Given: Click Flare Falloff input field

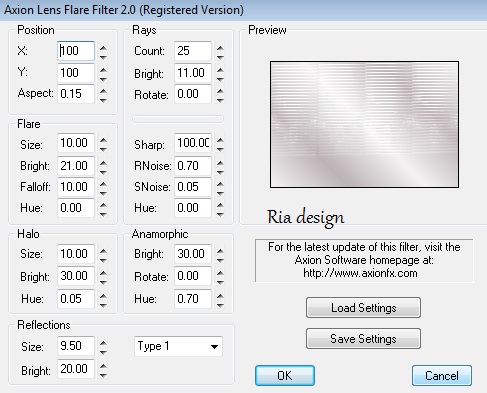Looking at the screenshot, I should (76, 187).
